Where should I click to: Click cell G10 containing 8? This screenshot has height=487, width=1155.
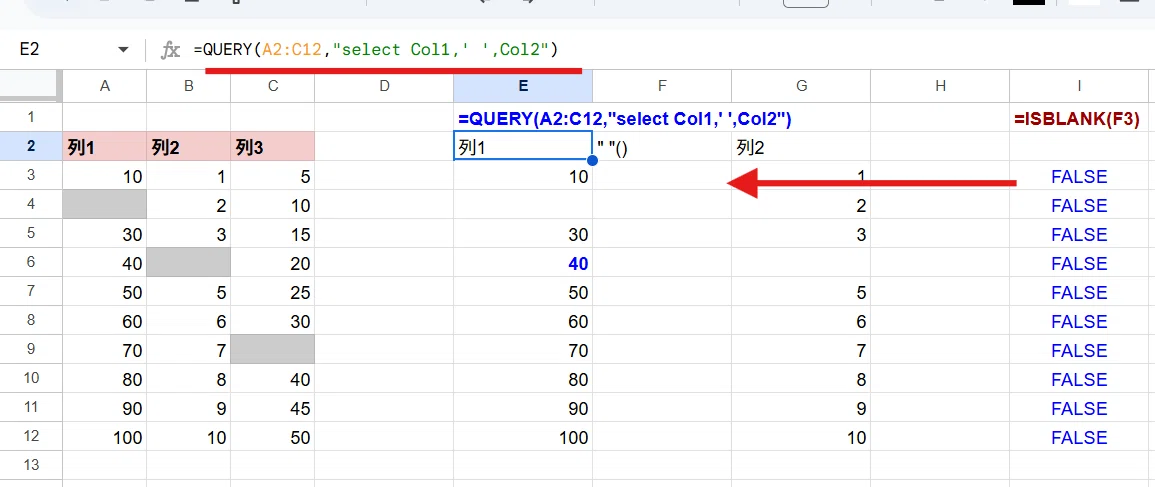point(801,379)
